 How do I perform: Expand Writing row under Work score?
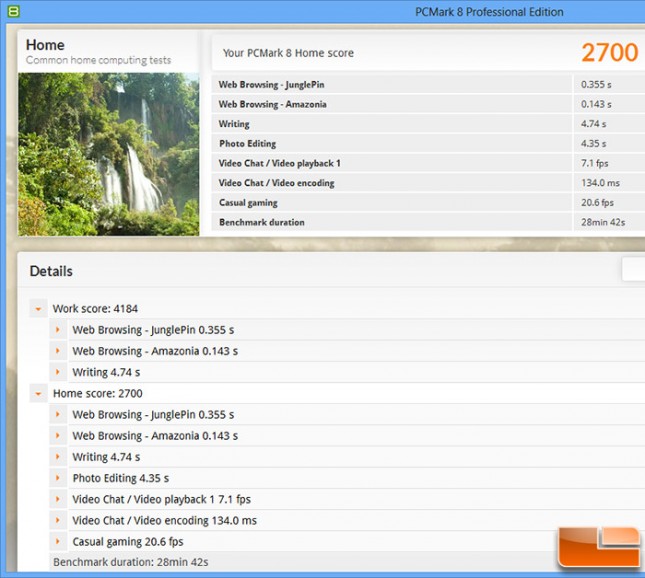[x=58, y=372]
